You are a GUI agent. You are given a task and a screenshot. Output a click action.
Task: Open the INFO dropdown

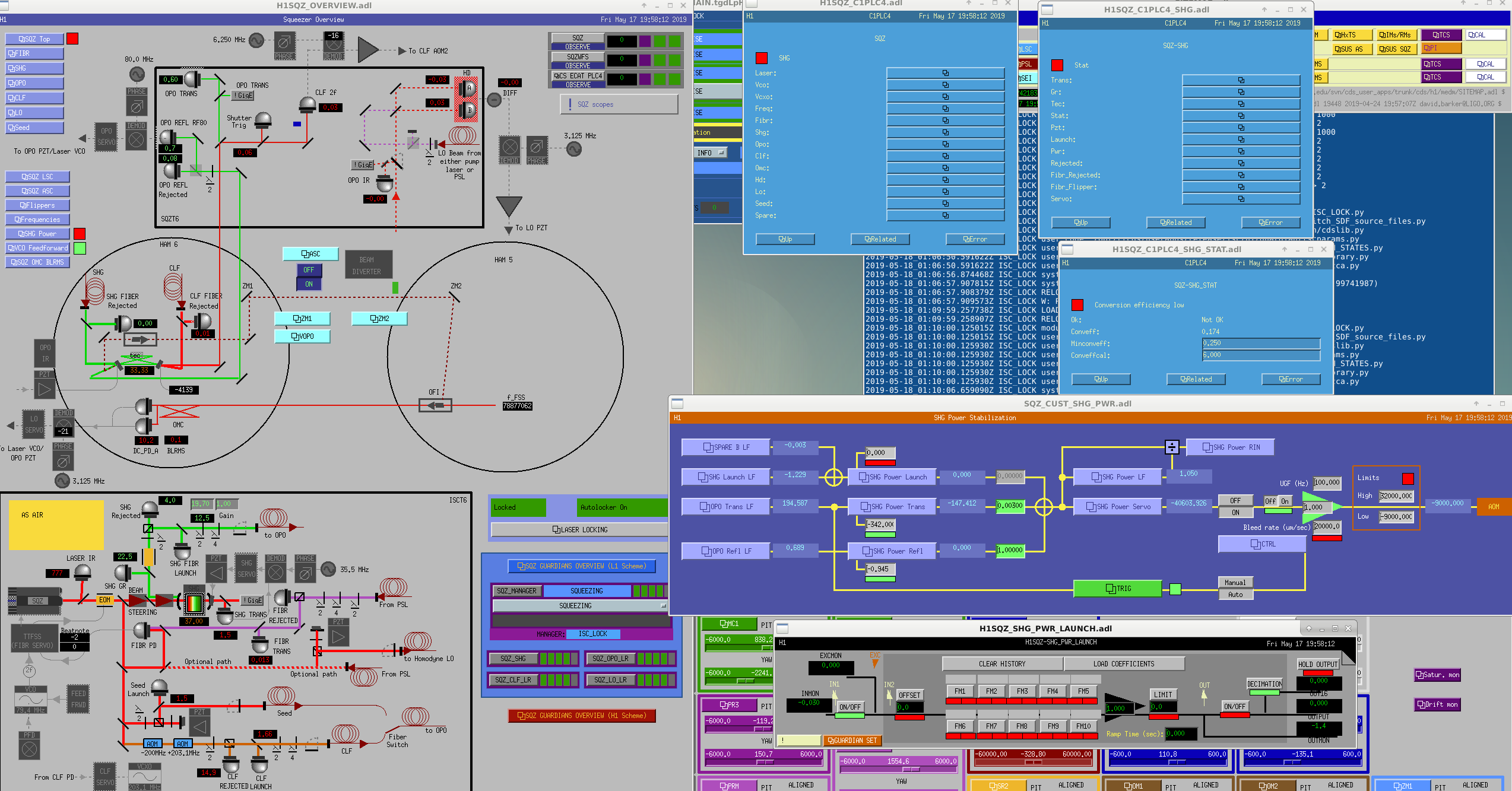coord(711,153)
